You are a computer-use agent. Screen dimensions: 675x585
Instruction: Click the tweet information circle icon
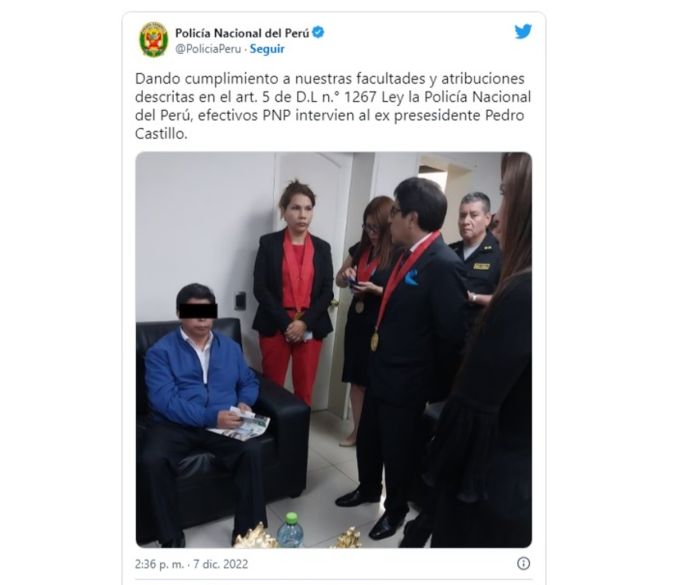tap(523, 563)
